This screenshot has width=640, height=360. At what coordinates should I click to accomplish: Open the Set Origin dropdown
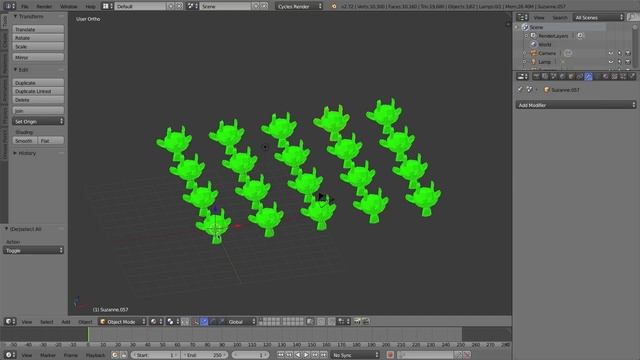(38, 122)
